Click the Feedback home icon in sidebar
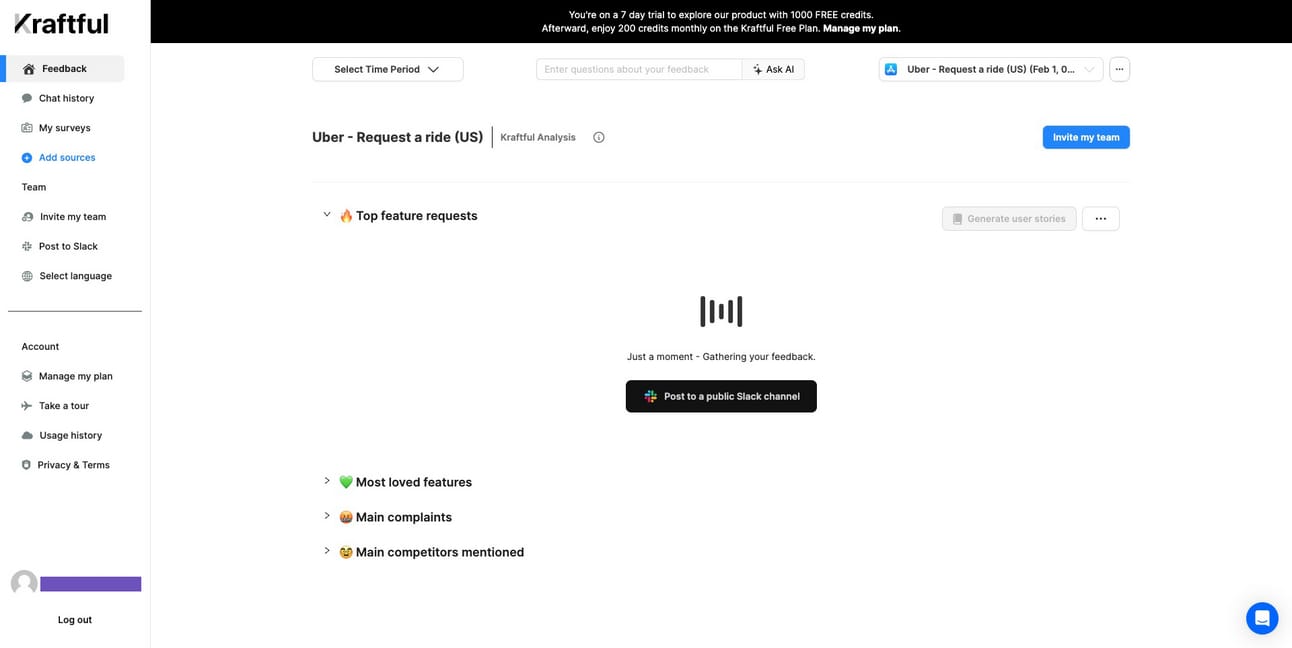Image resolution: width=1292 pixels, height=648 pixels. point(28,69)
